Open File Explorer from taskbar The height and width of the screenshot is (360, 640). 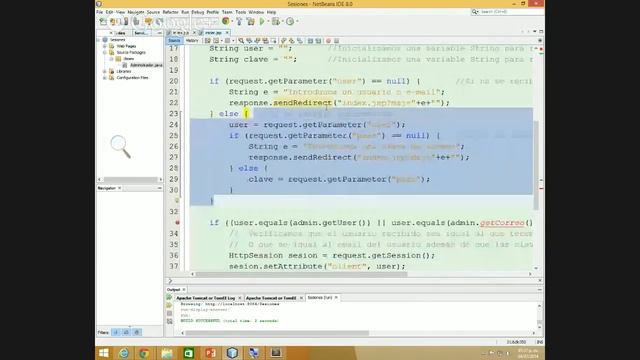[167, 353]
